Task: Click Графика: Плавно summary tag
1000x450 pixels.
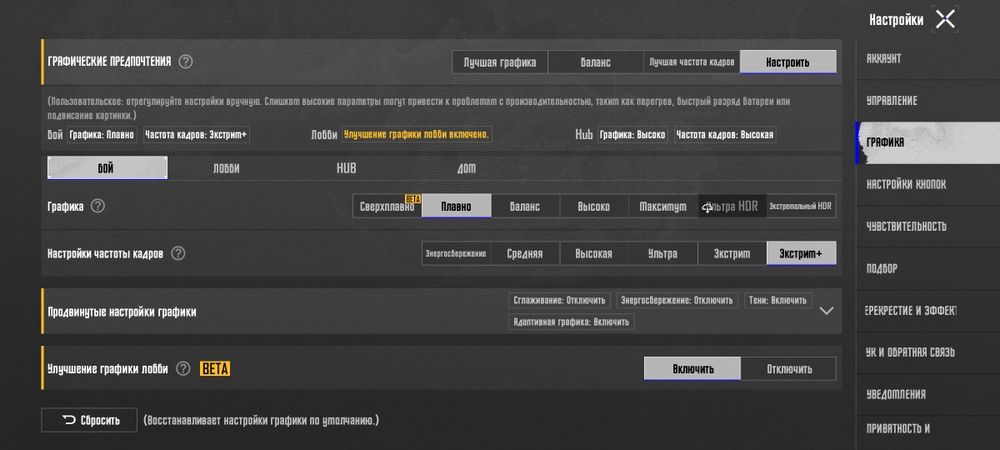Action: tap(102, 135)
